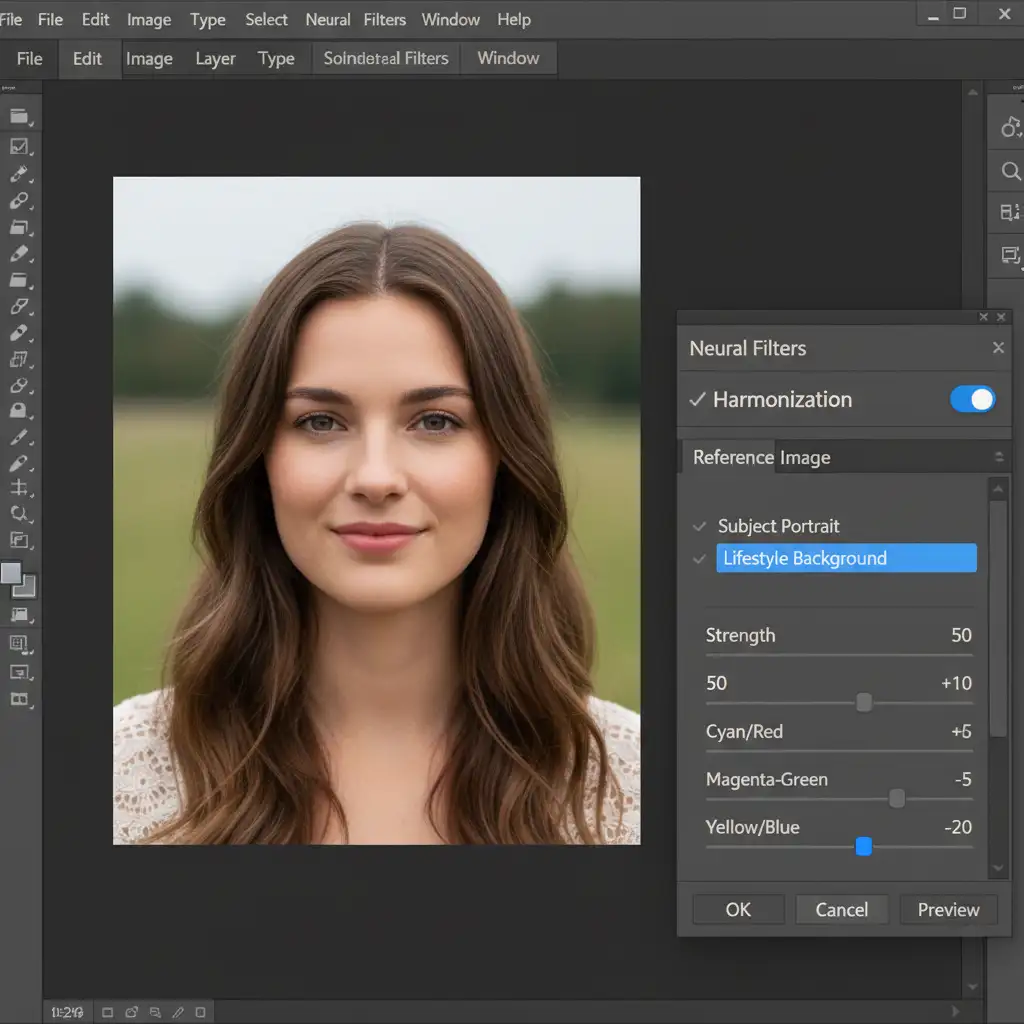Uncheck the Lifestyle Background checkmark
This screenshot has width=1024, height=1024.
(699, 559)
